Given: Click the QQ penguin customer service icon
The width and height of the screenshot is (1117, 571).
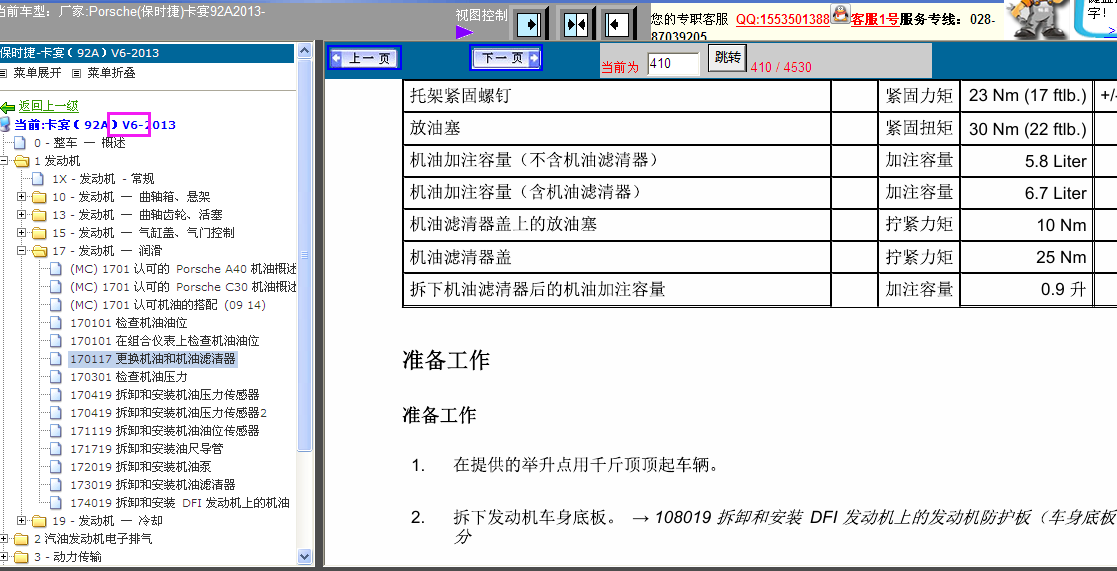Looking at the screenshot, I should [840, 13].
